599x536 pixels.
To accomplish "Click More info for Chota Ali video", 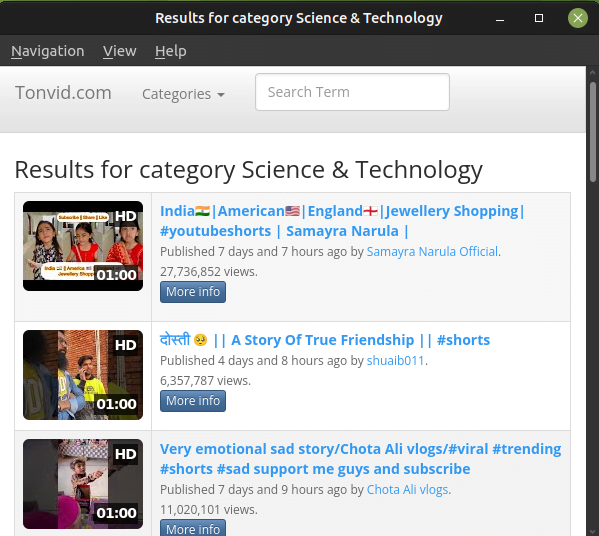I will (193, 528).
